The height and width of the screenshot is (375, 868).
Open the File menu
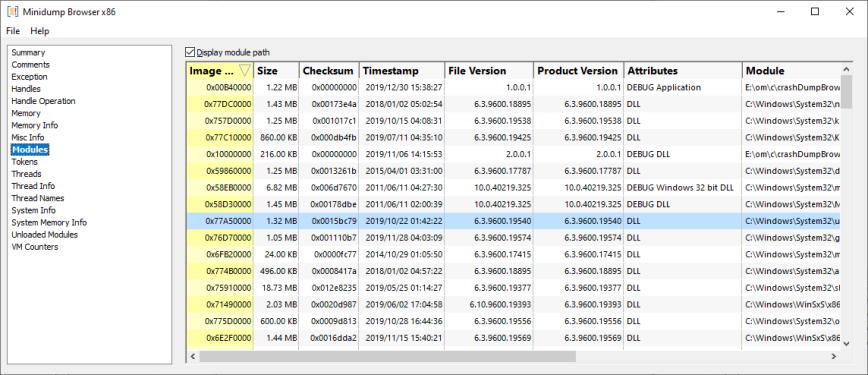click(x=13, y=31)
